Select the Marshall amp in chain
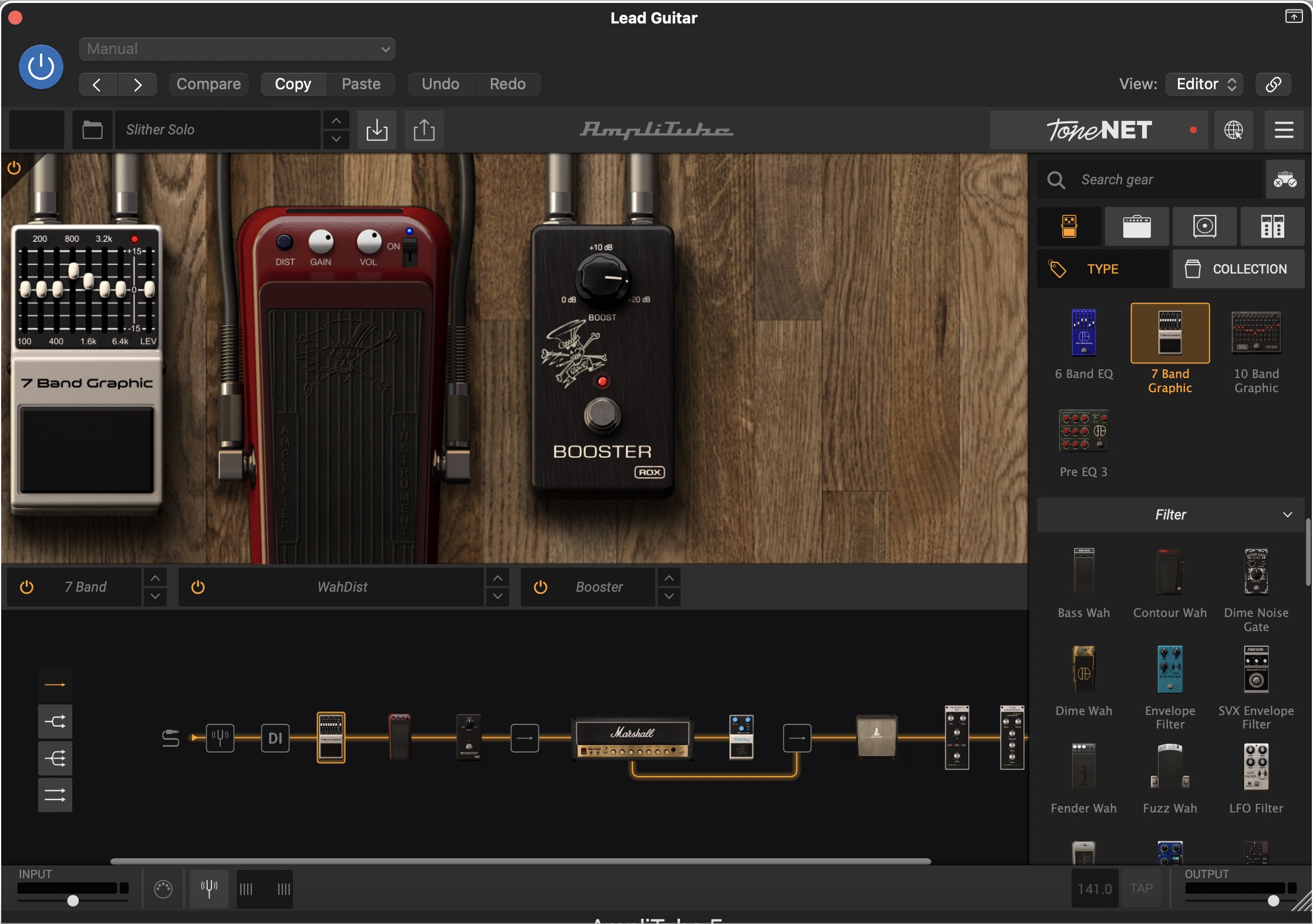 tap(632, 739)
